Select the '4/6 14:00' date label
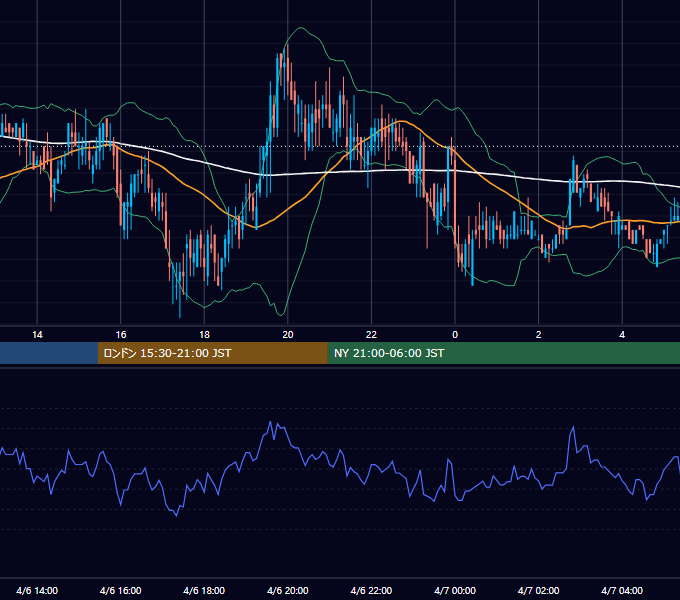 (x=37, y=590)
